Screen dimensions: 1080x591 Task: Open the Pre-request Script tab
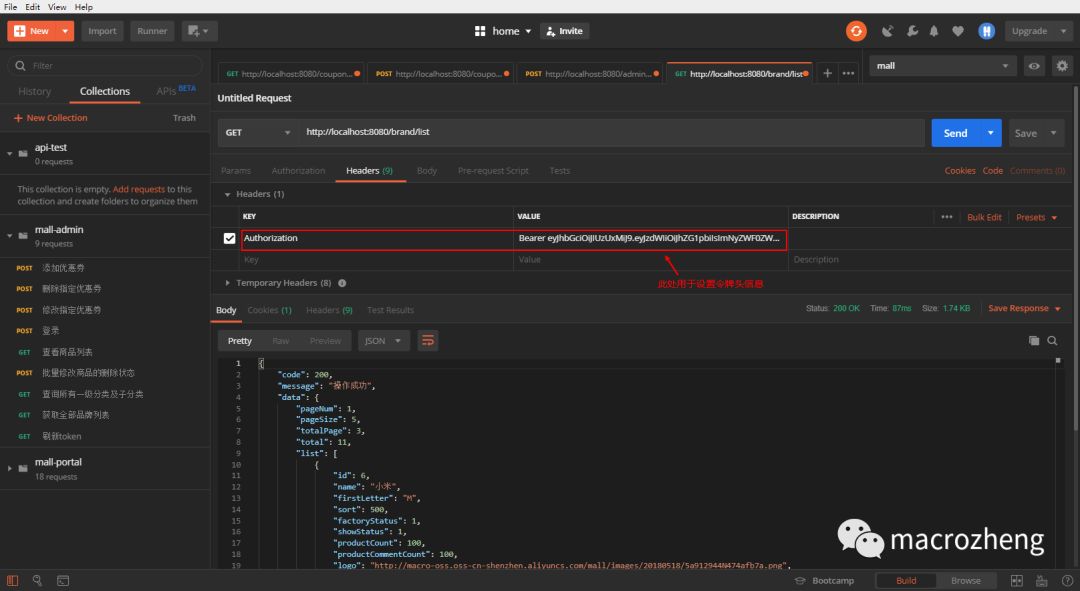[493, 171]
